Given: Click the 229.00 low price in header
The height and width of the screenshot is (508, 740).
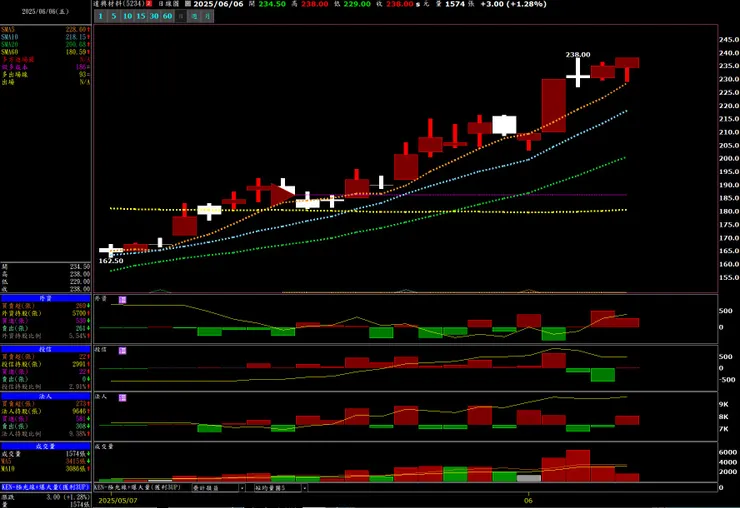Looking at the screenshot, I should pos(357,4).
